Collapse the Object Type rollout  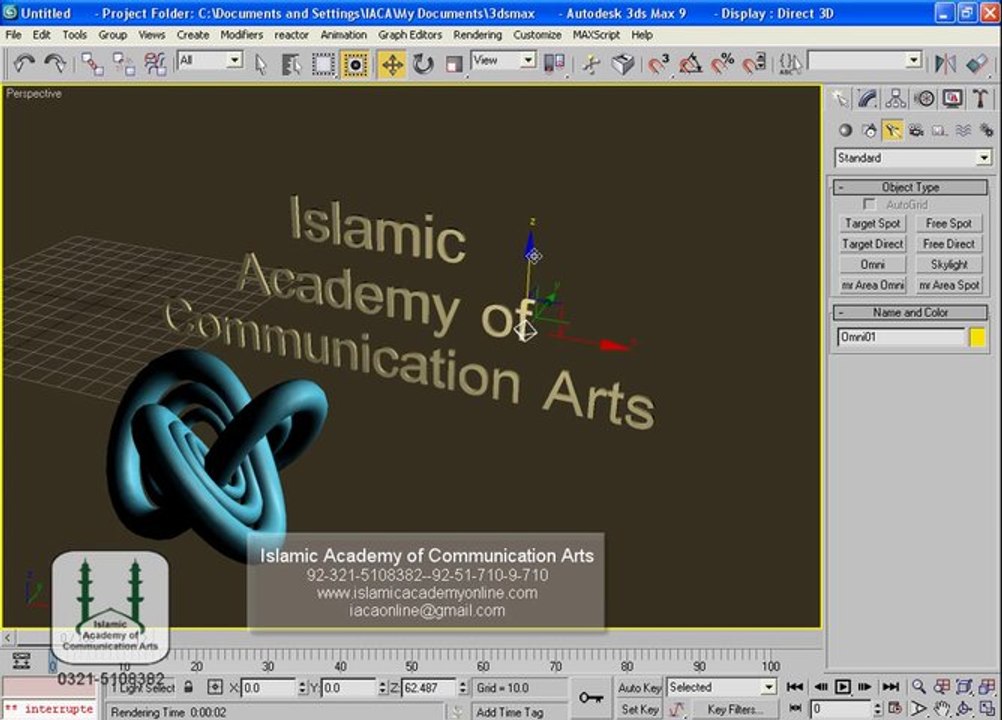911,187
